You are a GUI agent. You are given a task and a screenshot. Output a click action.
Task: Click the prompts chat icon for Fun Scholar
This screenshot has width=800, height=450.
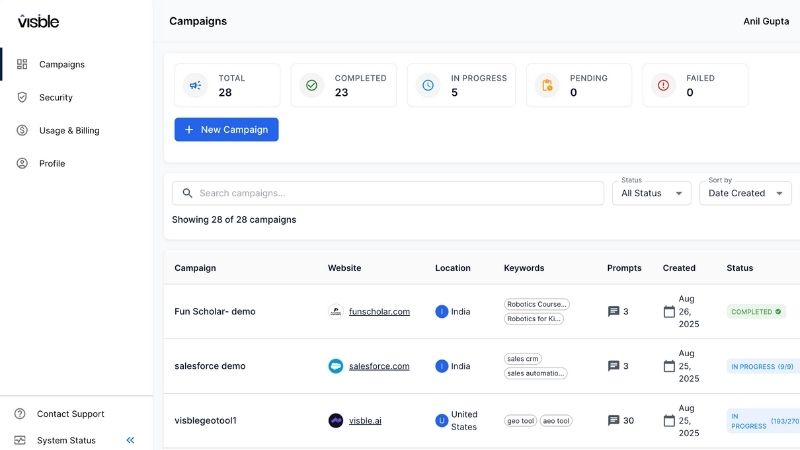[x=614, y=311]
